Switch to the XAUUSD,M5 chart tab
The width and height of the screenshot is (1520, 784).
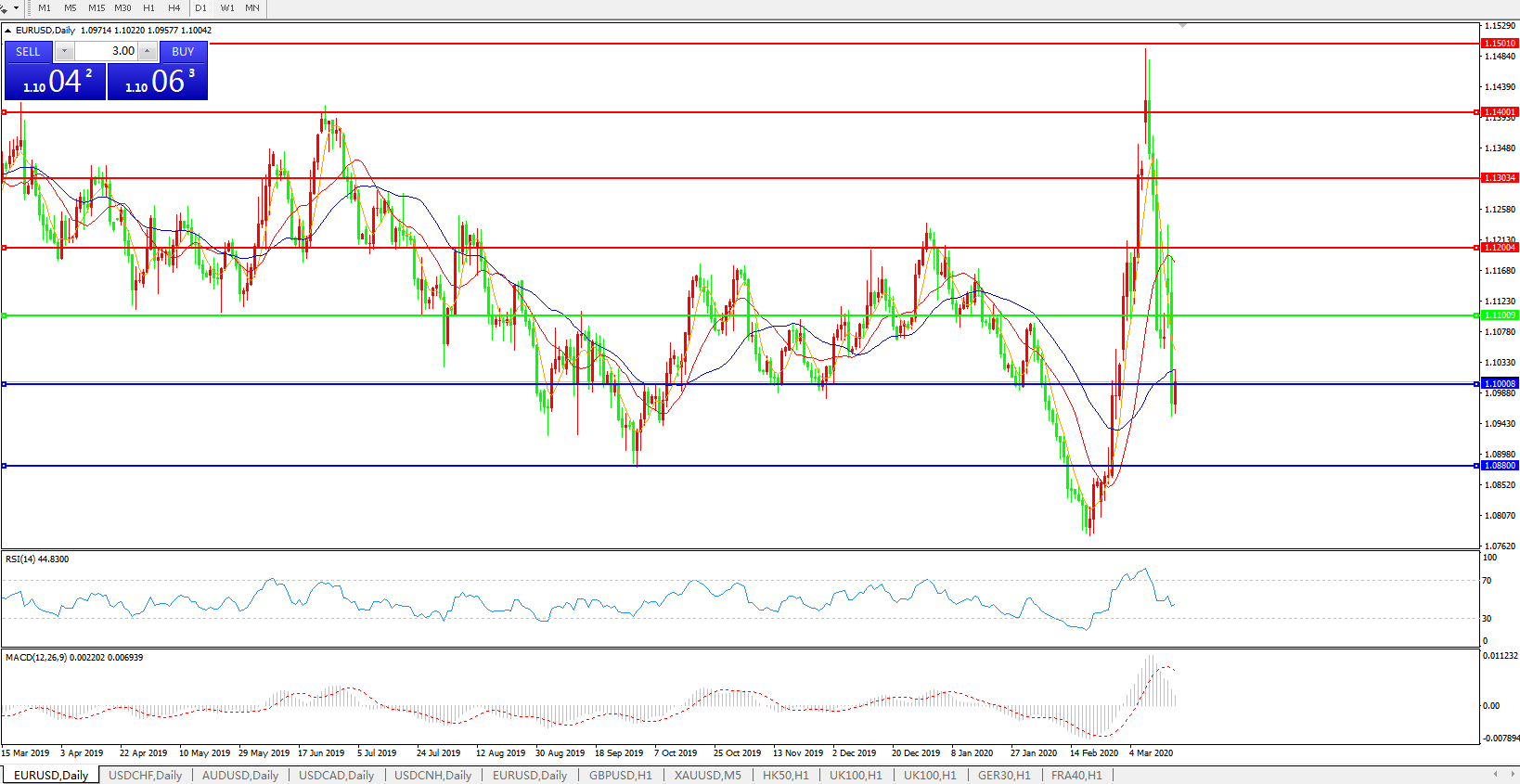707,776
